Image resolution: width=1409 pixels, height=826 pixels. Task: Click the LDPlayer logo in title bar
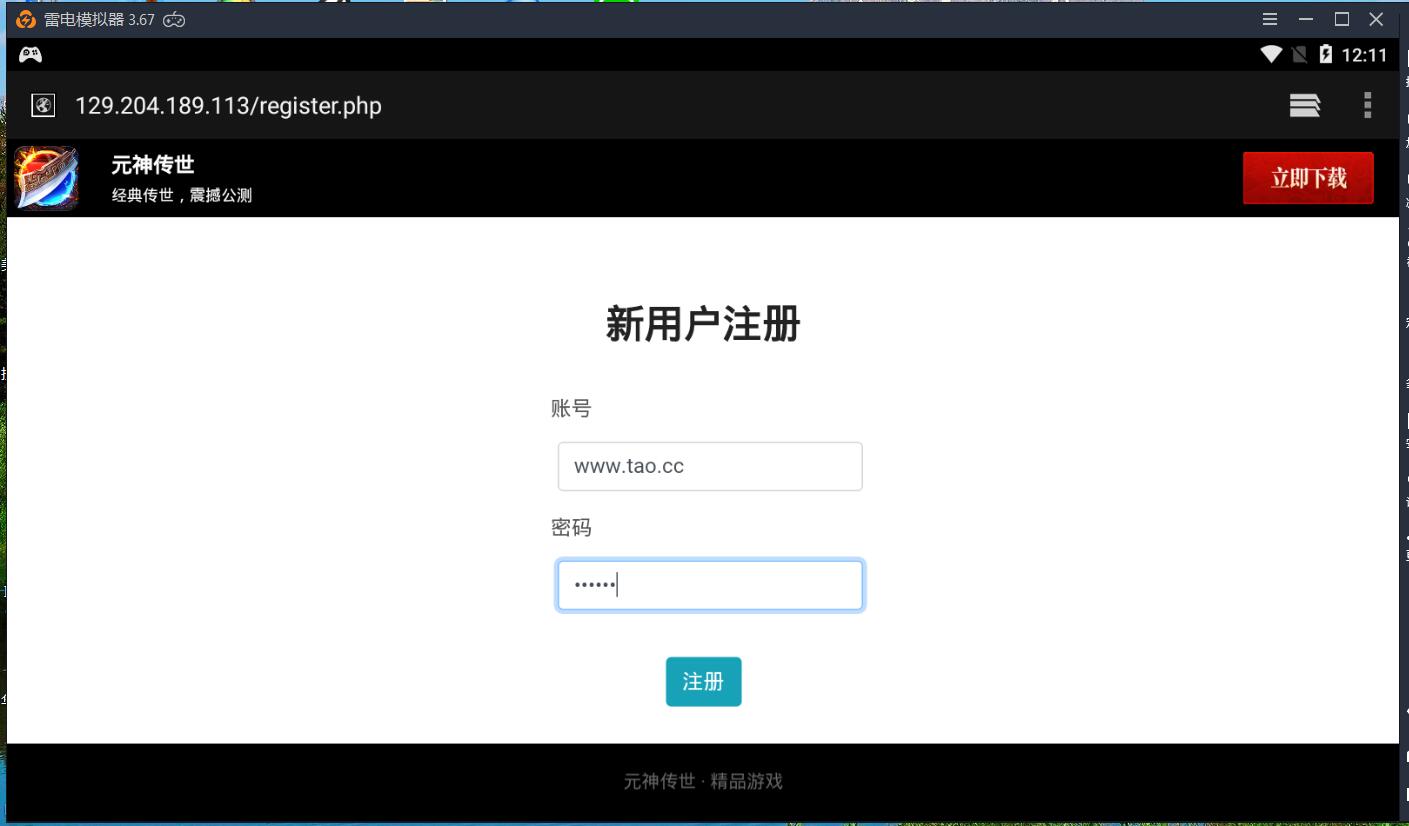[x=25, y=19]
